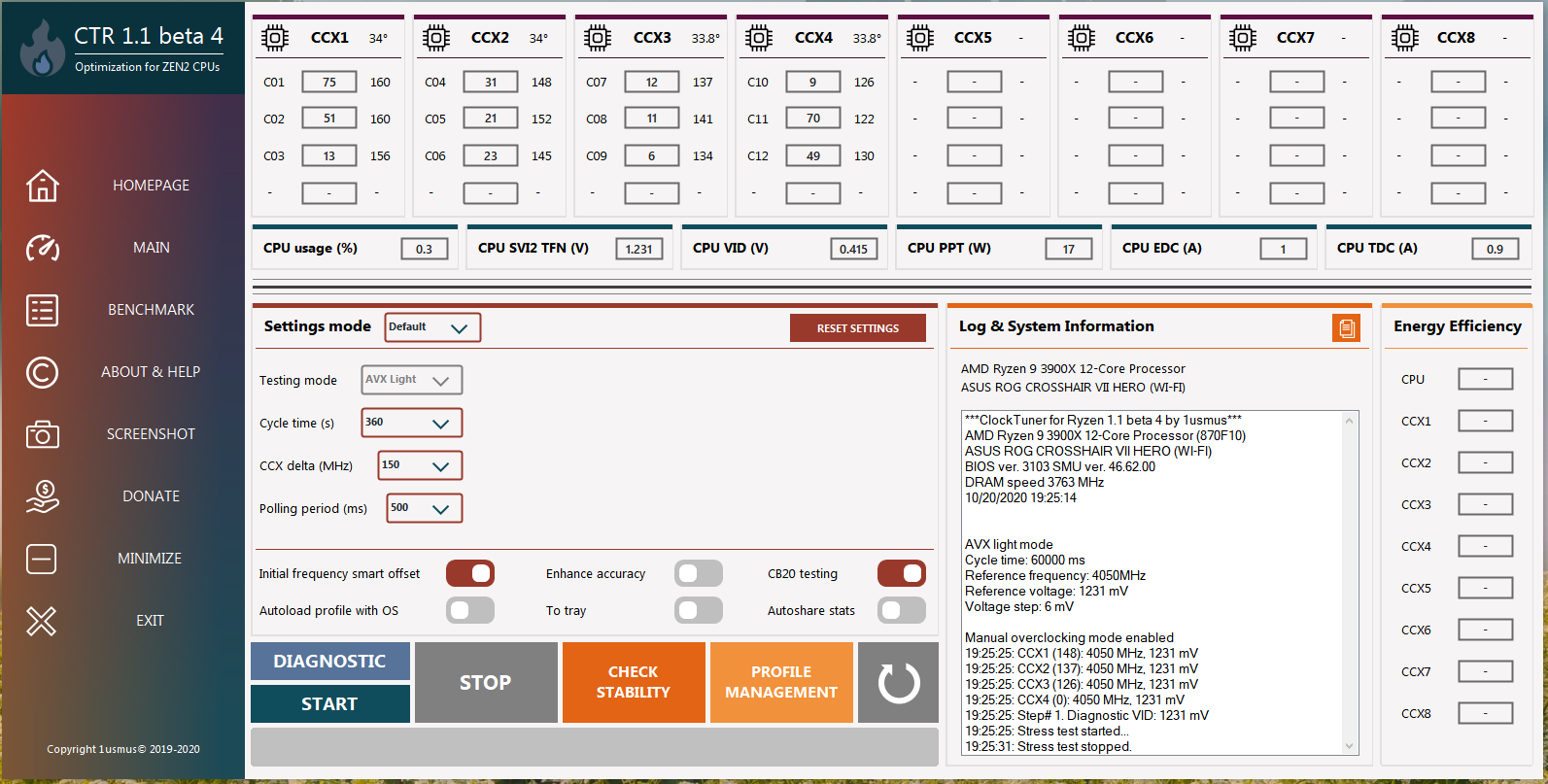Viewport: 1548px width, 784px height.
Task: Turn on Enhance accuracy
Action: (699, 574)
